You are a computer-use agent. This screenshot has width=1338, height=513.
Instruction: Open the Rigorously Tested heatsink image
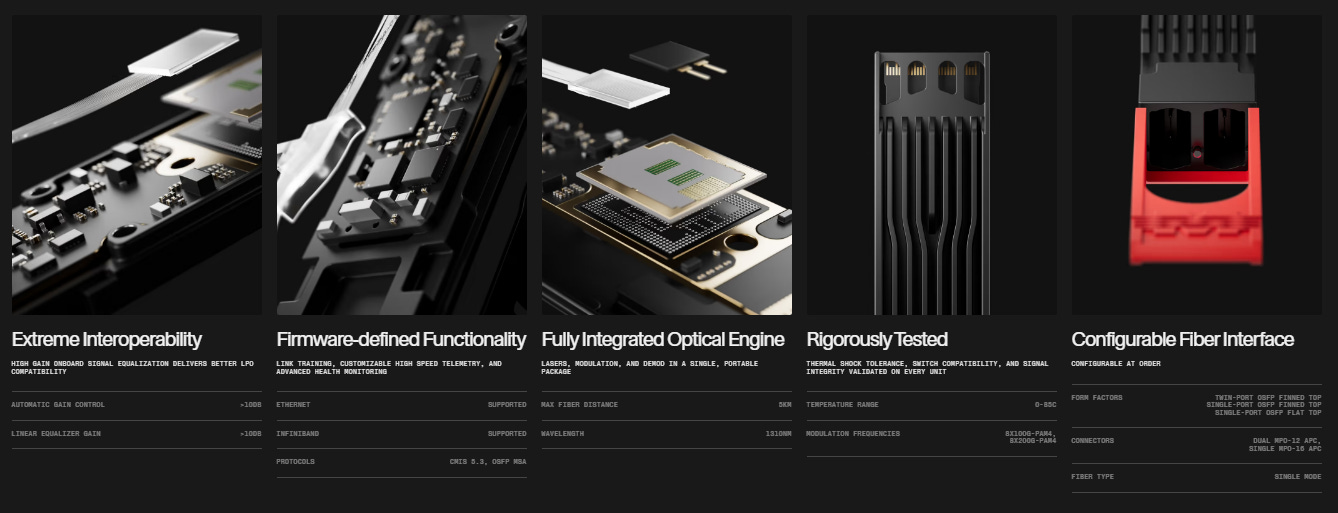tap(932, 165)
